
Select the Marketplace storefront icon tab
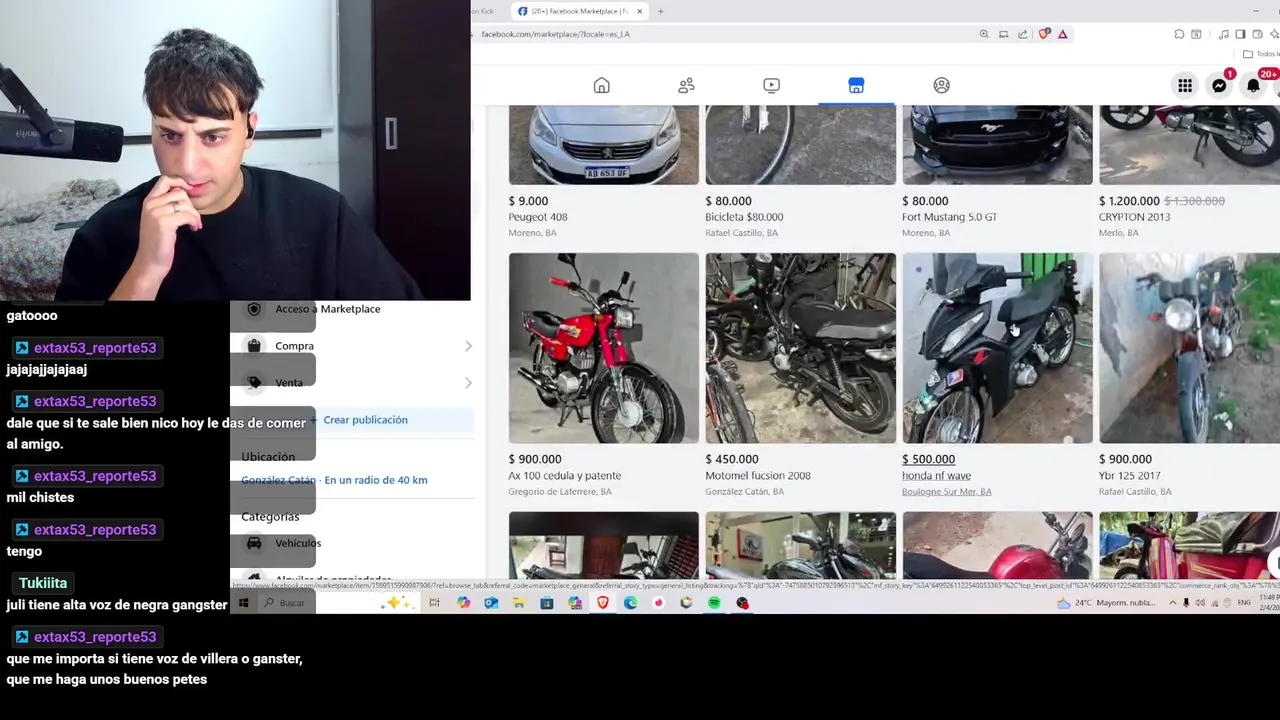(x=856, y=86)
